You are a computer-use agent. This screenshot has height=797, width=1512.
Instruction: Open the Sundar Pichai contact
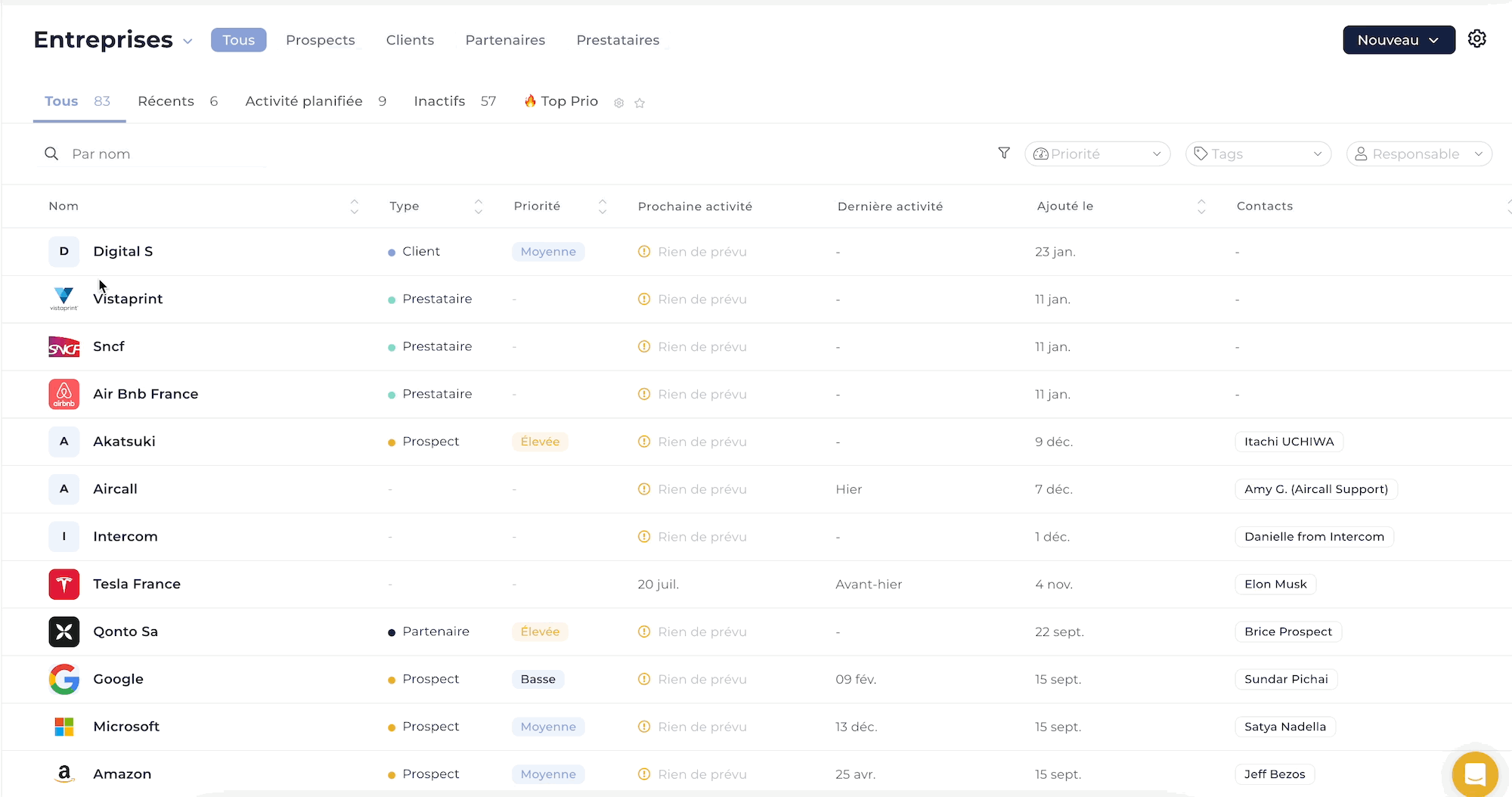pyautogui.click(x=1286, y=679)
